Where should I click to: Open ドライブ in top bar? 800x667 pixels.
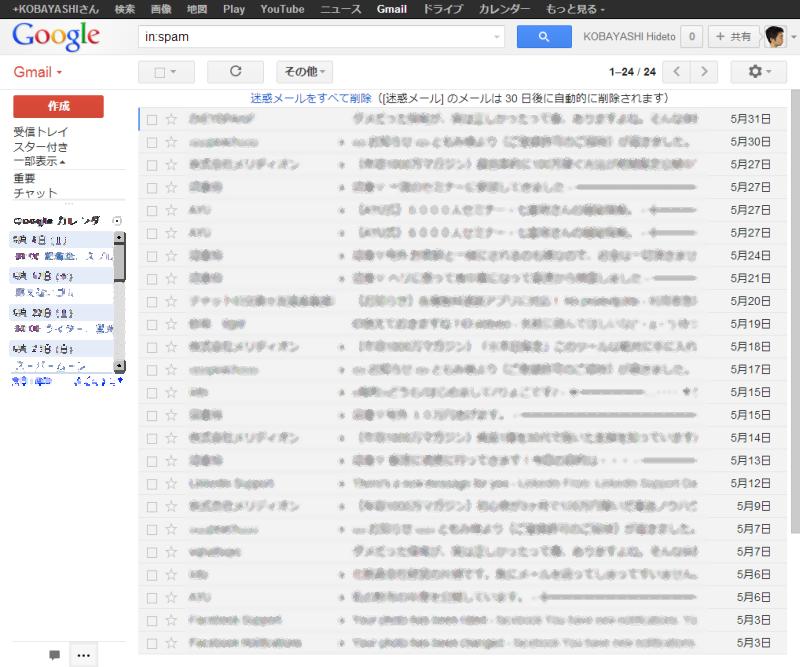[x=442, y=9]
